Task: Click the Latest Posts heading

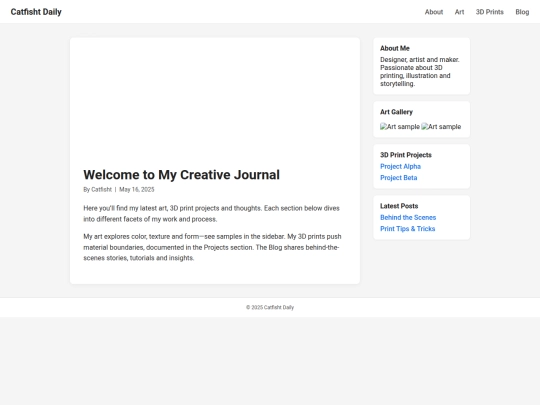Action: [399, 206]
